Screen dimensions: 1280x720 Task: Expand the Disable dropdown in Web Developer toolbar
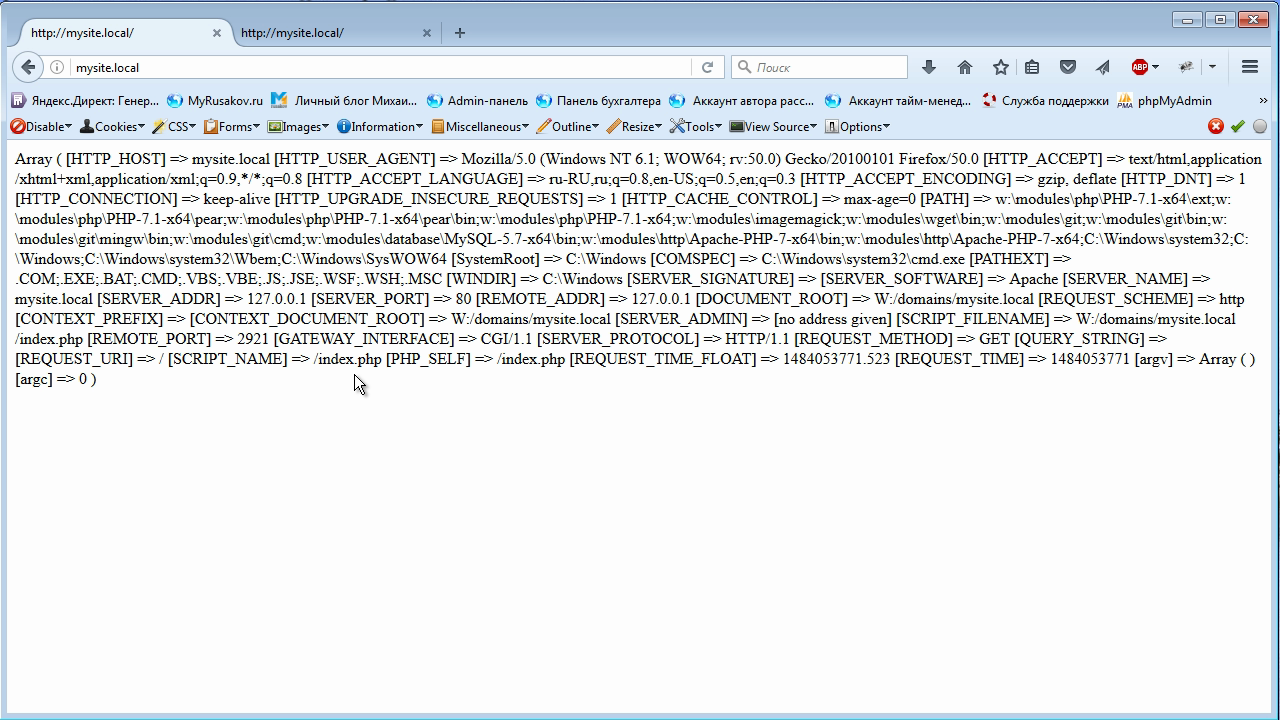click(41, 126)
